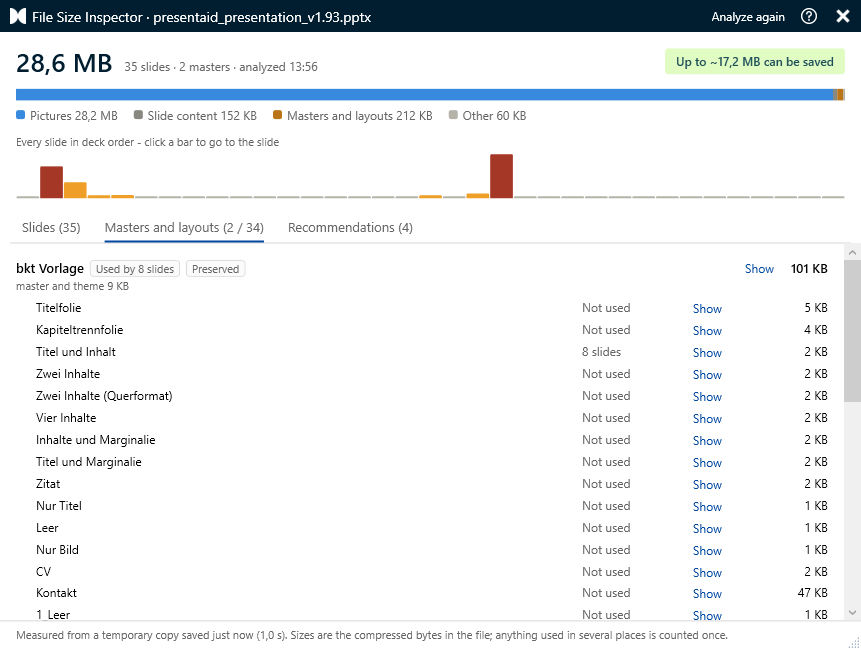Image resolution: width=861 pixels, height=650 pixels.
Task: Show the Titelfolie layout
Action: tap(707, 309)
